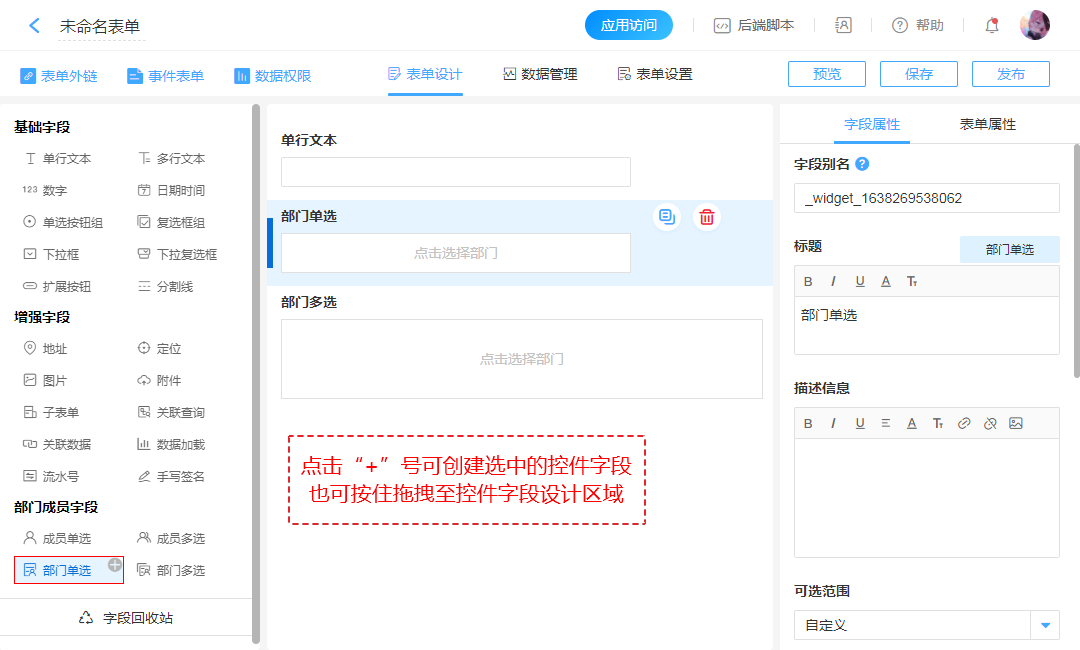Click the help question mark by 字段别名

pyautogui.click(x=862, y=164)
